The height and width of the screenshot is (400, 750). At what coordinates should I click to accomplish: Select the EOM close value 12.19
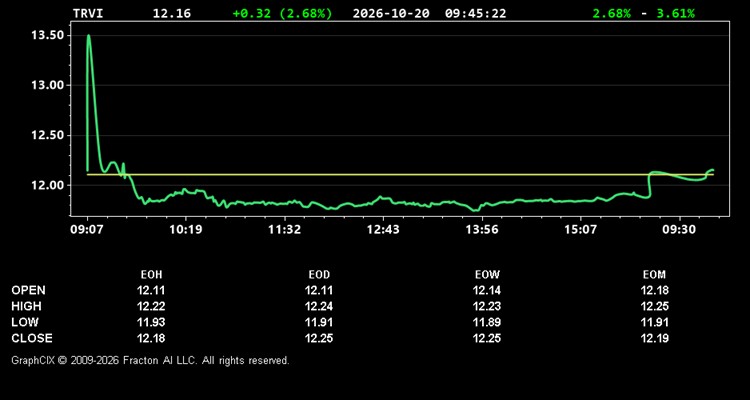tap(655, 338)
